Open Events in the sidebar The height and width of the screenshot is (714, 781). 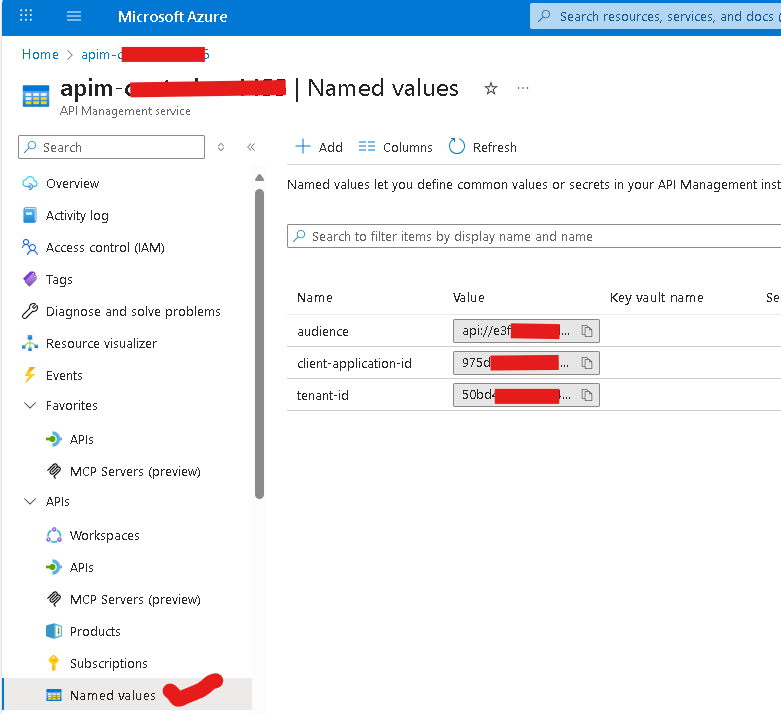coord(64,375)
